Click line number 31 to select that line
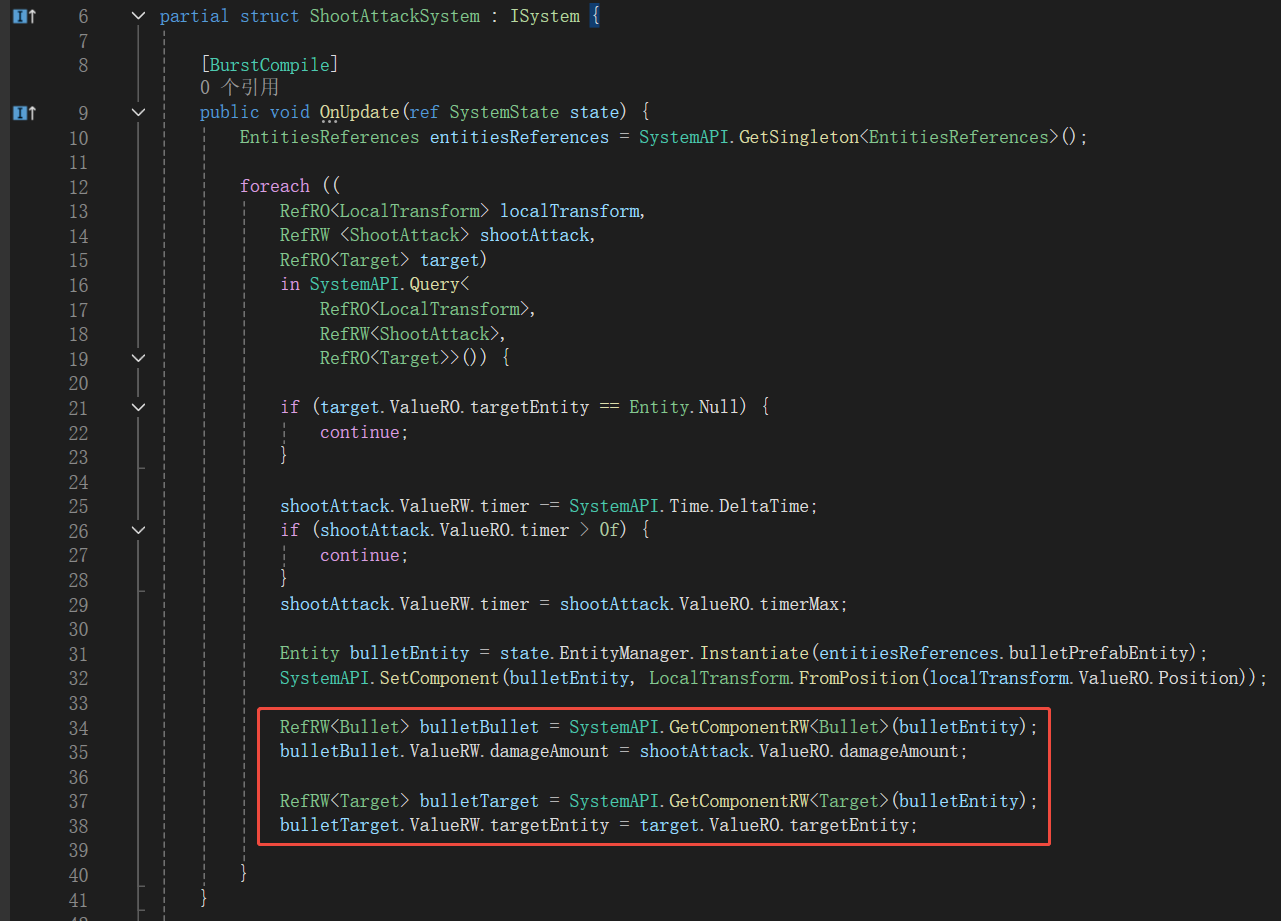This screenshot has width=1281, height=921. pos(79,652)
